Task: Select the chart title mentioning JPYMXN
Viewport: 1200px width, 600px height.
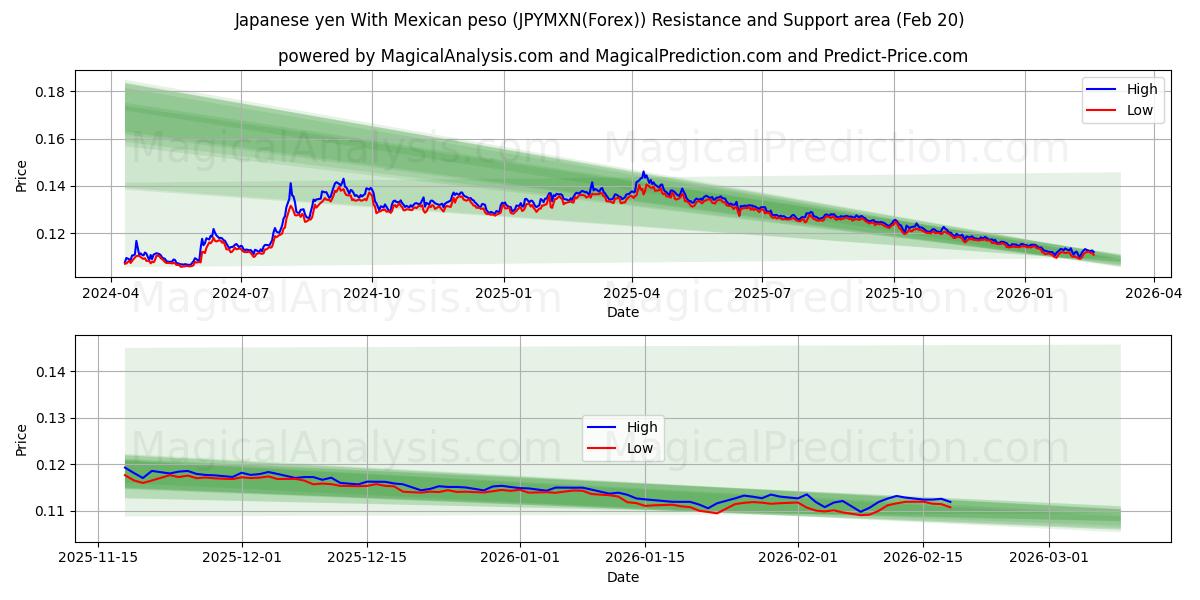Action: click(600, 20)
